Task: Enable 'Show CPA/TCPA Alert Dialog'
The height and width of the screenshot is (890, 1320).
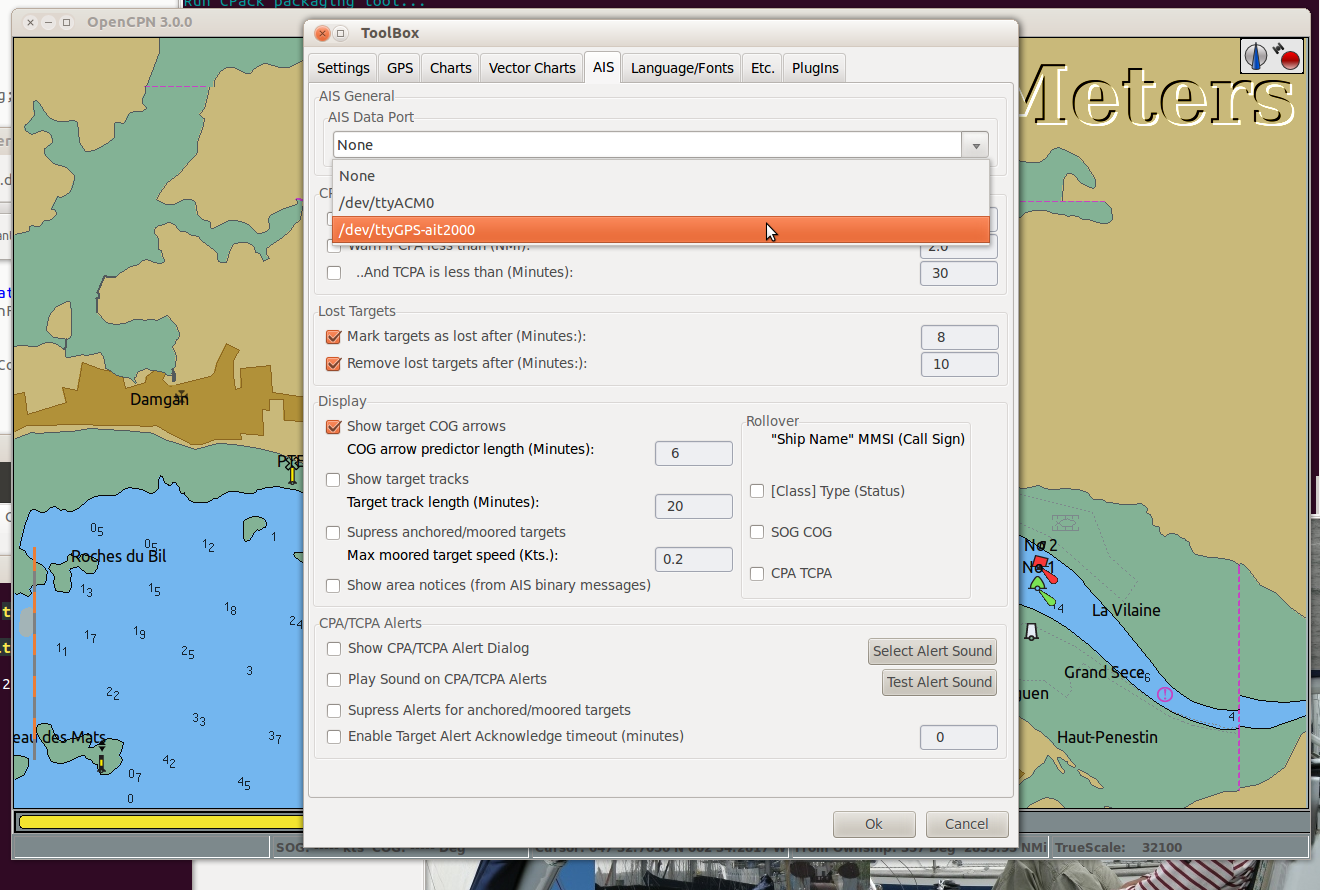Action: [x=334, y=649]
